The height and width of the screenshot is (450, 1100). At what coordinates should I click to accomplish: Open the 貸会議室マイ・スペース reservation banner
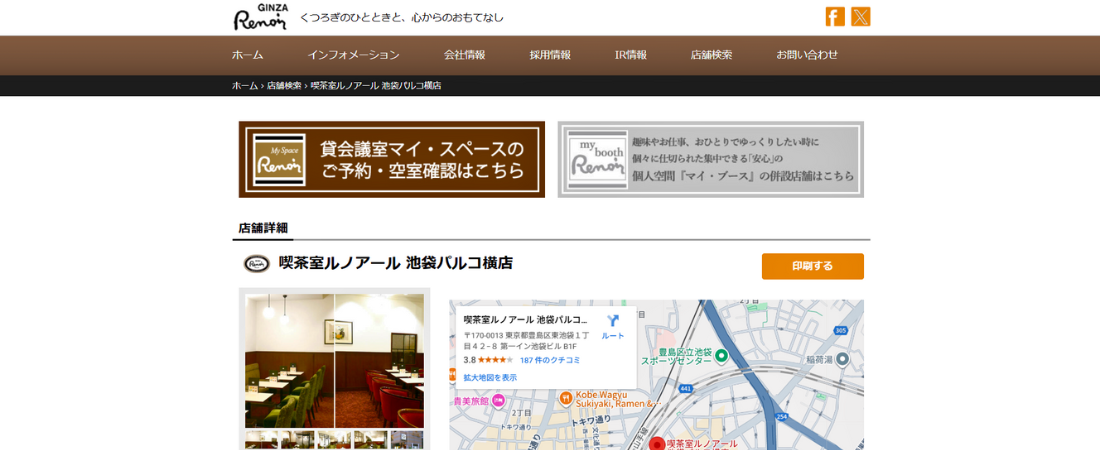click(x=392, y=160)
